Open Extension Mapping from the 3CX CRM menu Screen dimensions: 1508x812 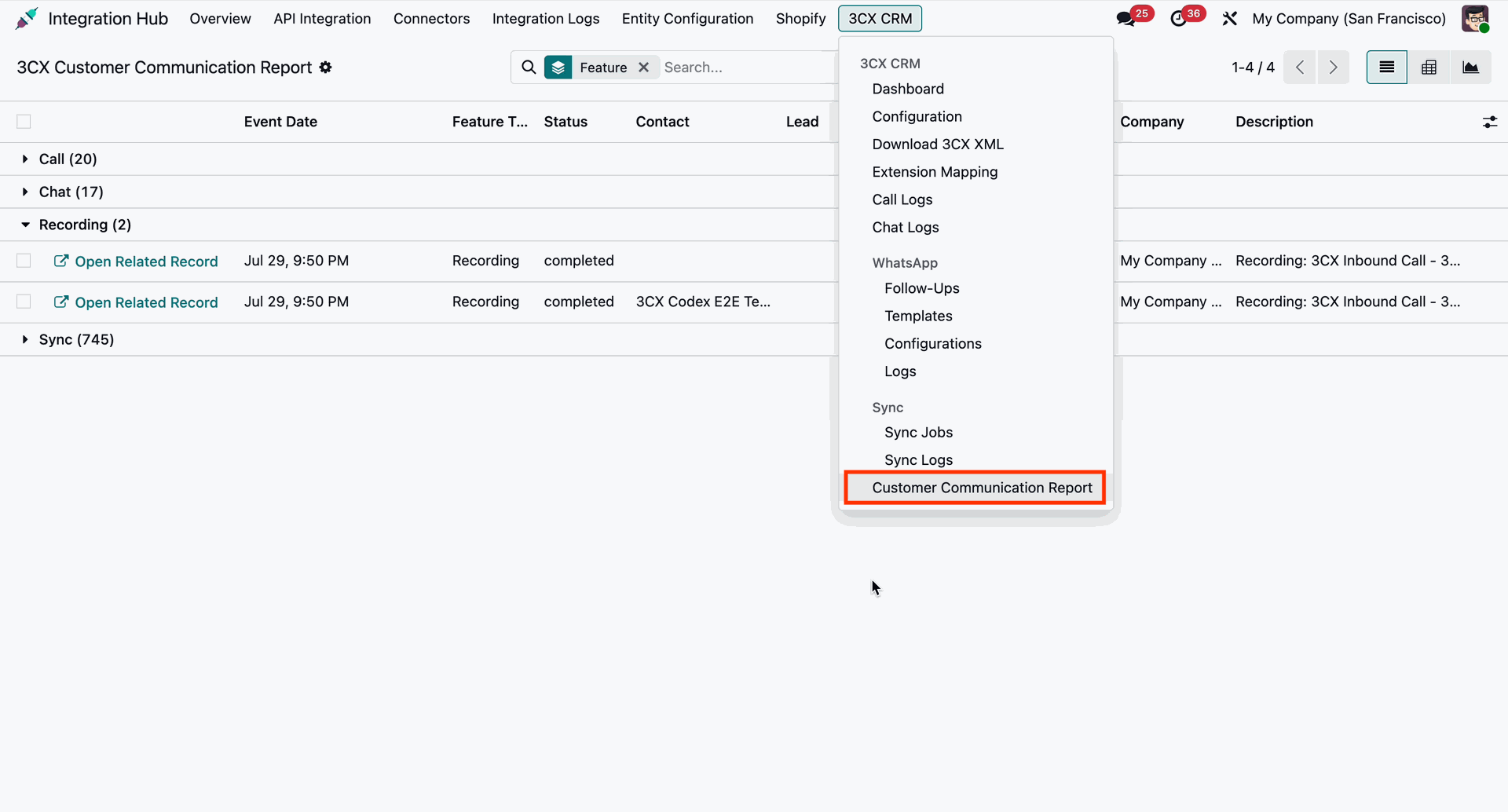pyautogui.click(x=935, y=172)
